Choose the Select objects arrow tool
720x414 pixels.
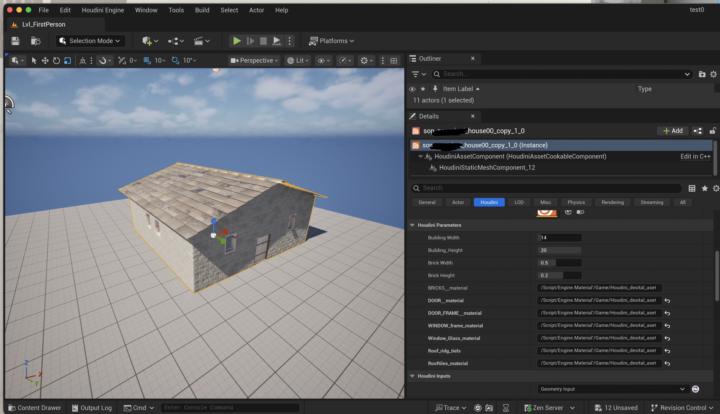tap(34, 61)
